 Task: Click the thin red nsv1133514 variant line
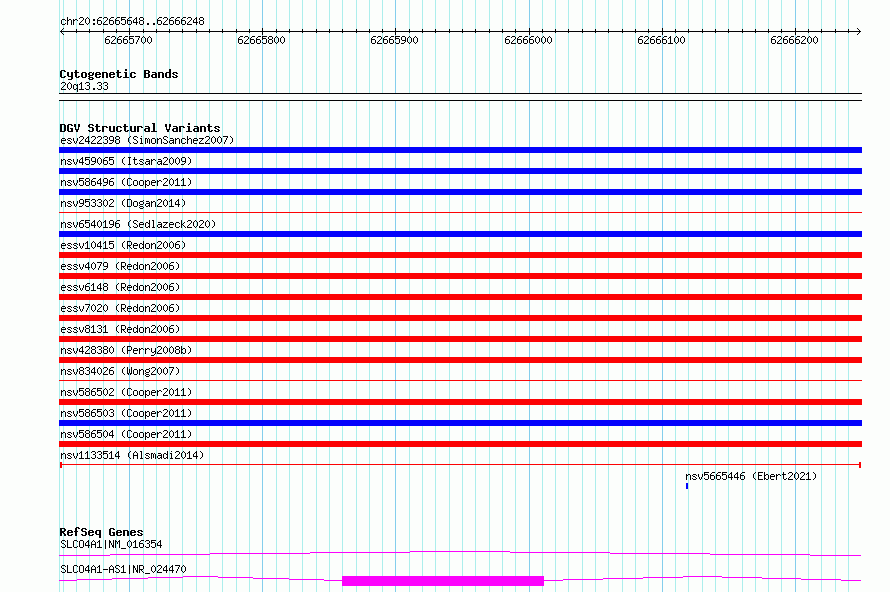coord(460,465)
